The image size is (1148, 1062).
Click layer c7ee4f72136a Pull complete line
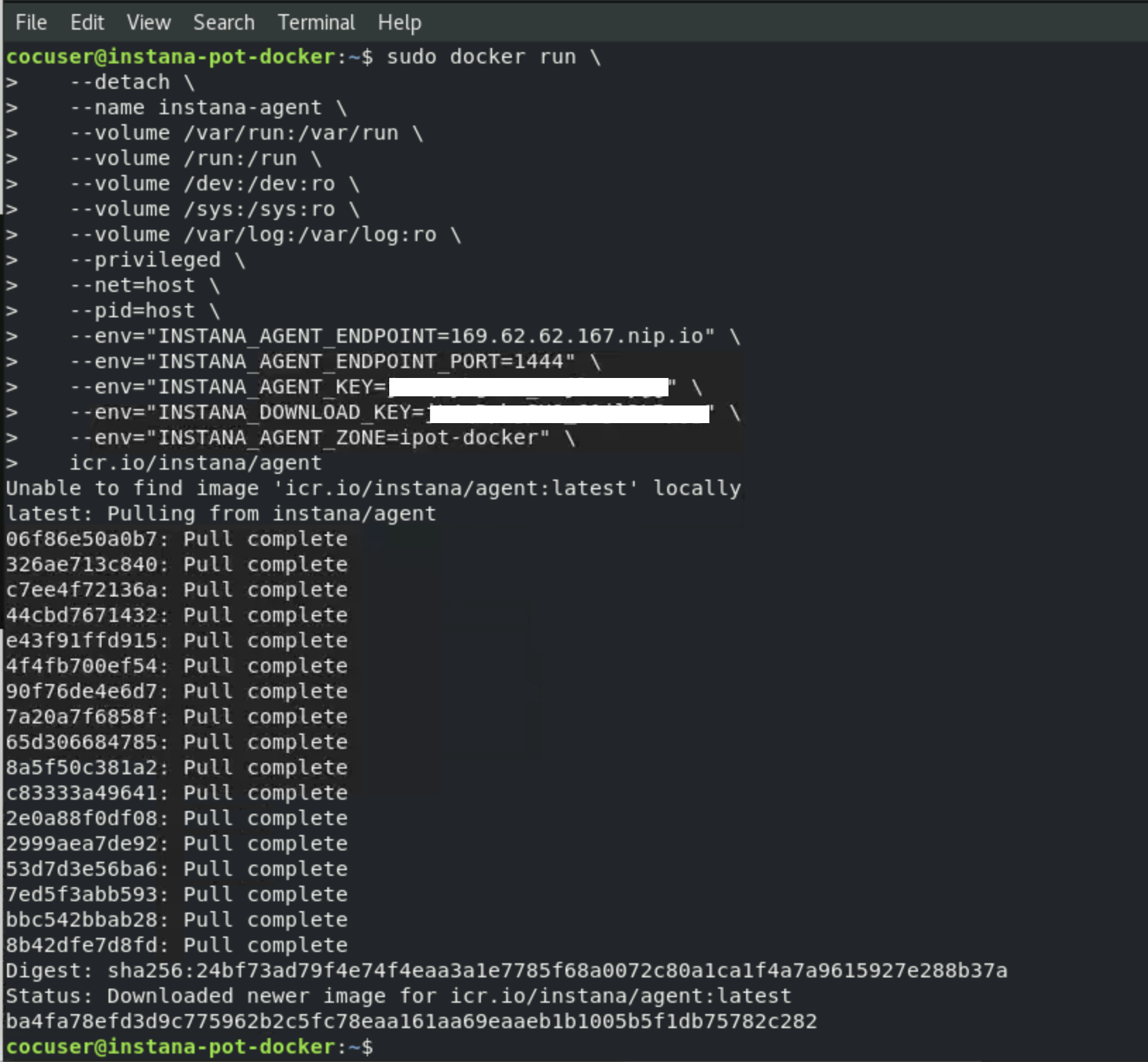click(176, 590)
